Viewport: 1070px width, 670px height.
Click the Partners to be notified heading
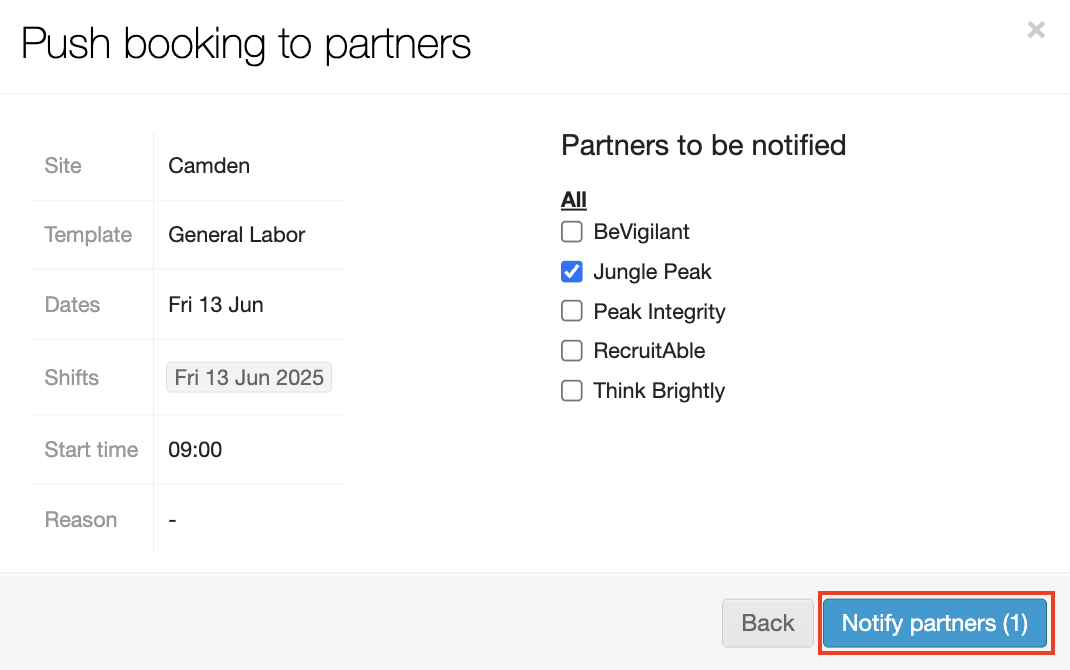pyautogui.click(x=704, y=146)
